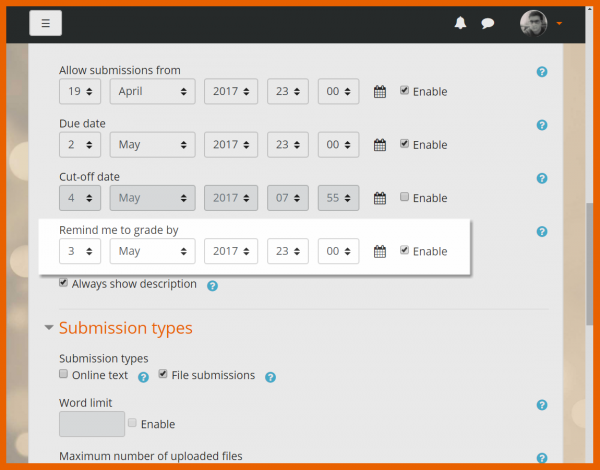Open calendar picker for Allow submissions from

[x=380, y=92]
